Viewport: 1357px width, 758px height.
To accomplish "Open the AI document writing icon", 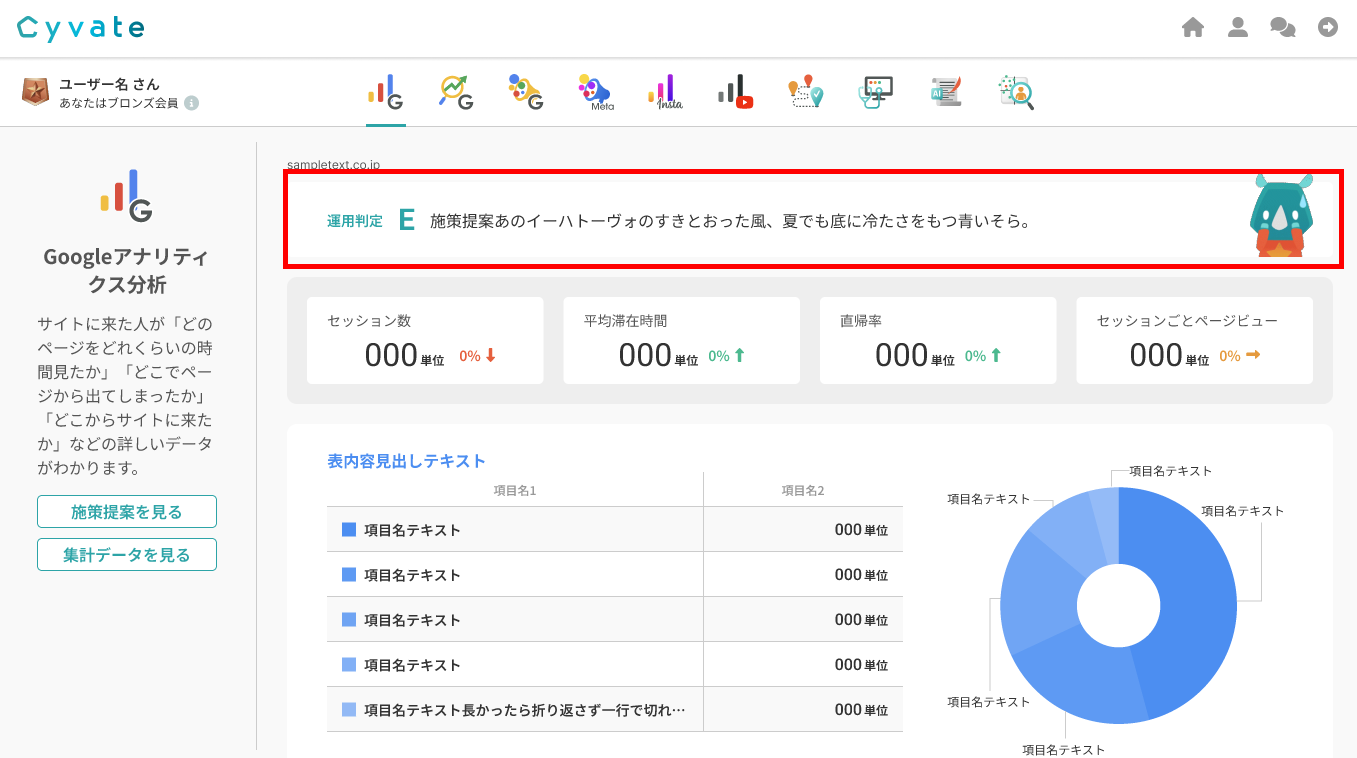I will (x=946, y=92).
